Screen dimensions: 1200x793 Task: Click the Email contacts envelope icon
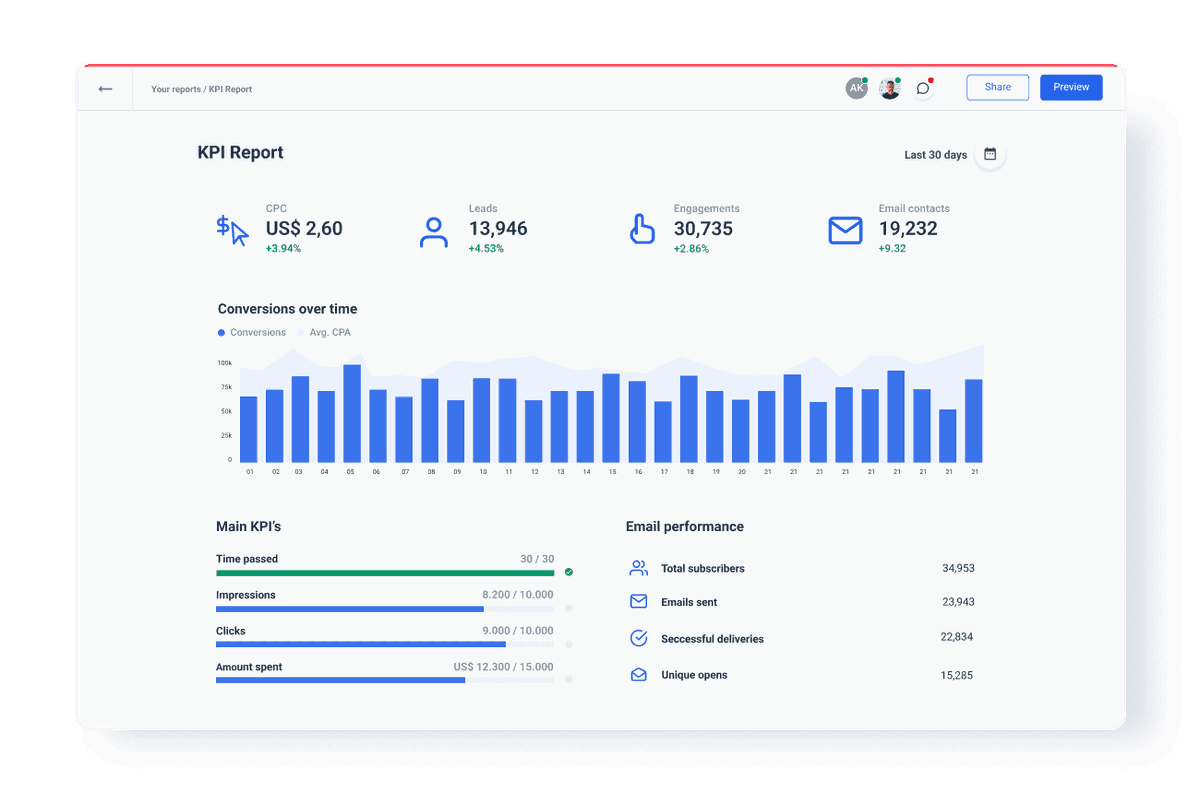pos(845,230)
